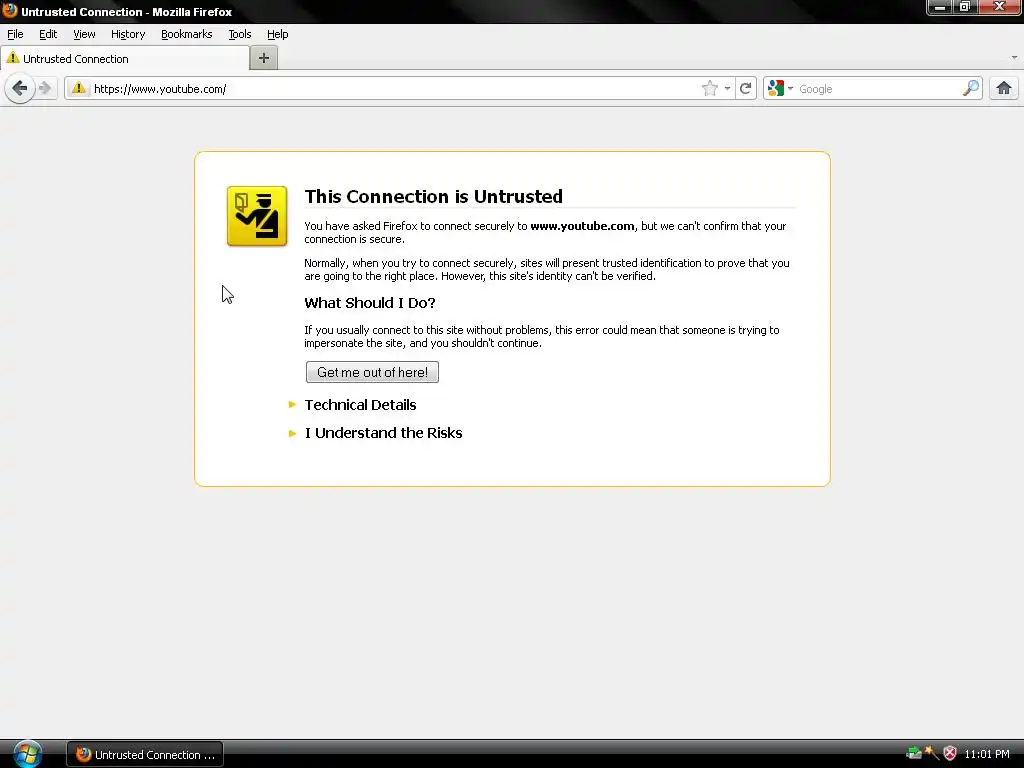
Task: Open the Google search engine selector
Action: [x=780, y=88]
